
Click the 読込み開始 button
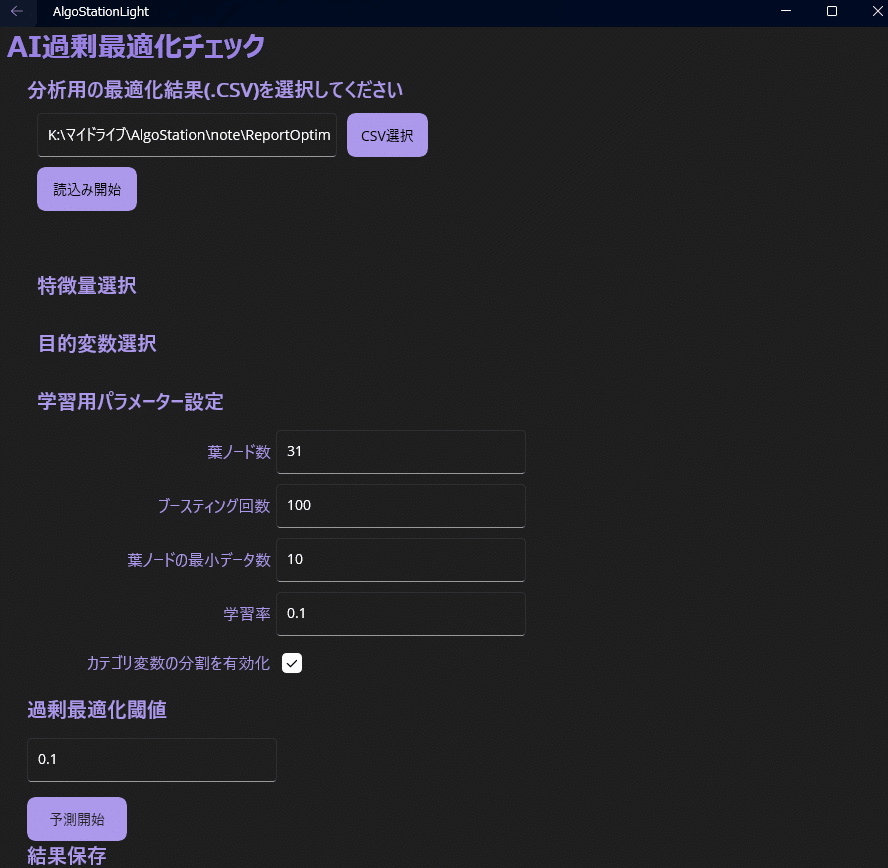(87, 189)
